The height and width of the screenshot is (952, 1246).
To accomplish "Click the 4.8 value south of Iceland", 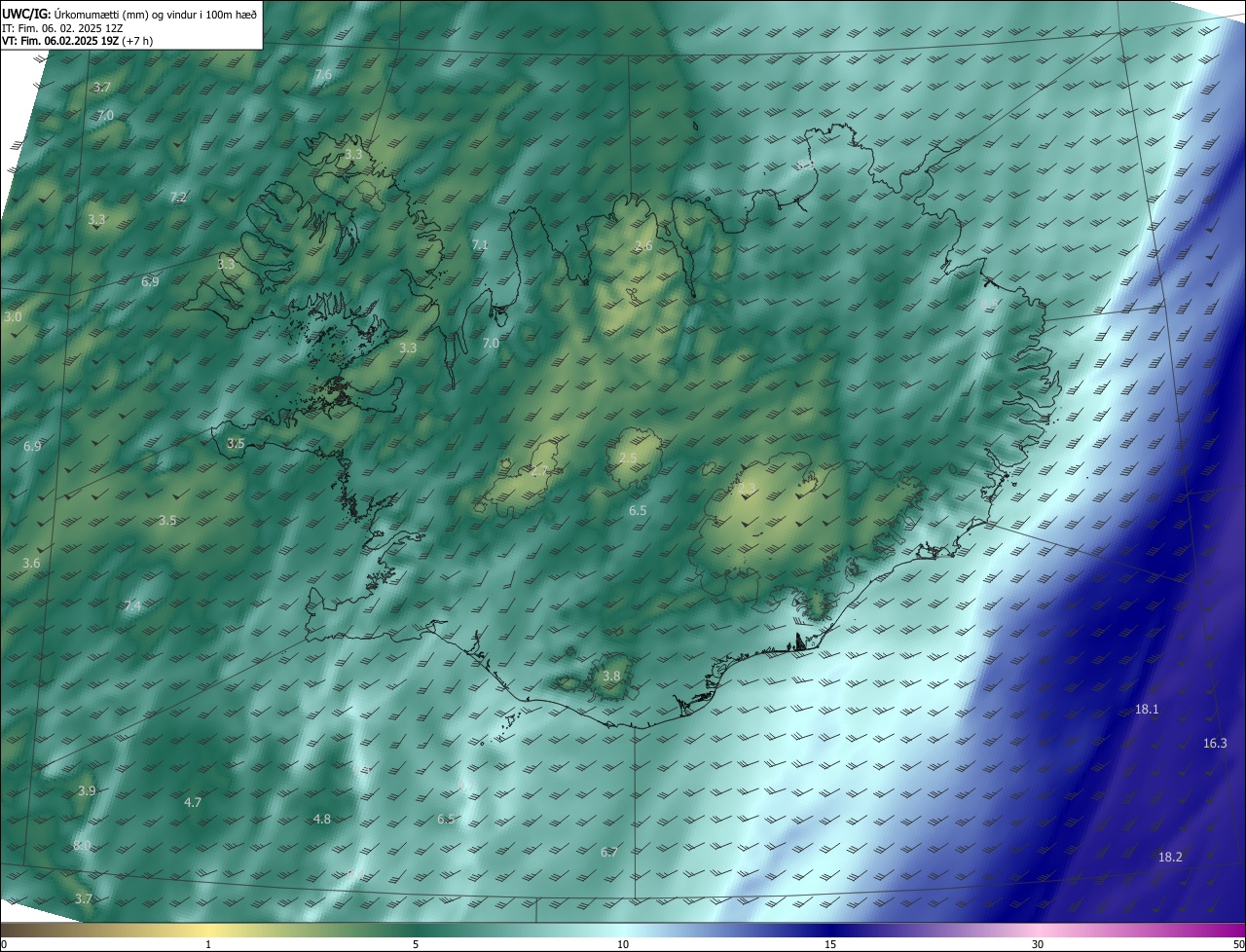I will (x=322, y=820).
